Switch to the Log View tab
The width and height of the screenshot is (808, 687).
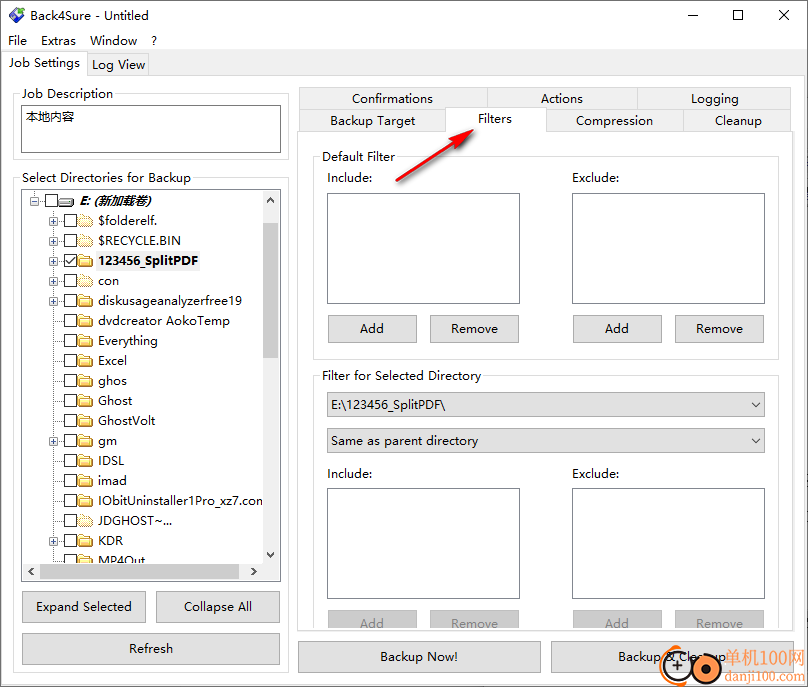click(119, 65)
